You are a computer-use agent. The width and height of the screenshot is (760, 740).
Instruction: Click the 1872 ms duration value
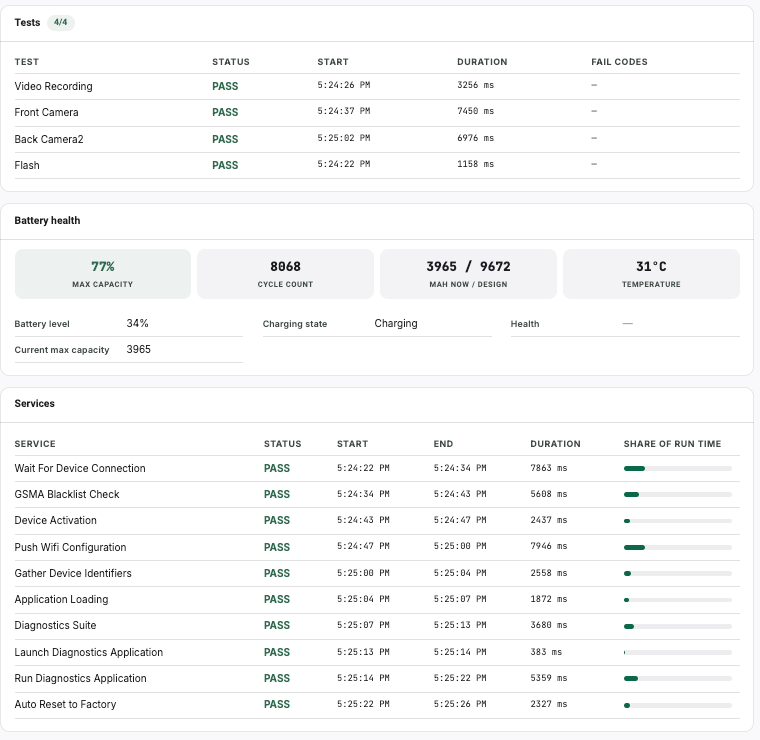(x=549, y=599)
